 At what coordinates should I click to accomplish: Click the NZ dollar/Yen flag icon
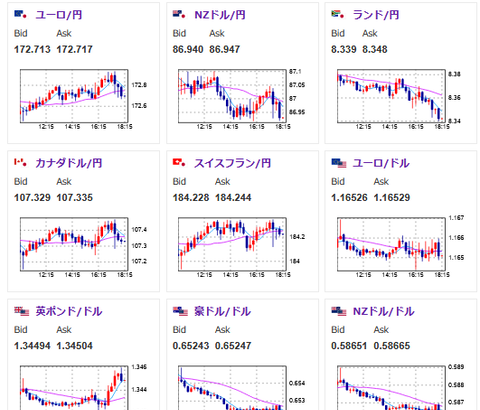[179, 14]
